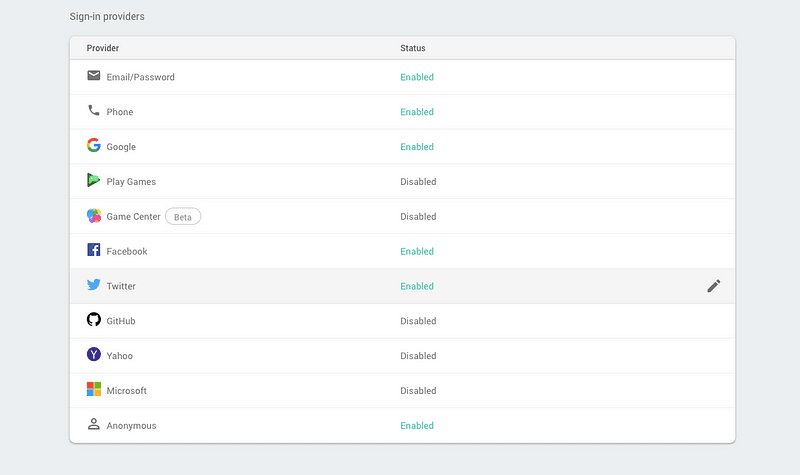Image resolution: width=800 pixels, height=475 pixels.
Task: Click Enabled status for Email/Password
Action: click(x=417, y=77)
